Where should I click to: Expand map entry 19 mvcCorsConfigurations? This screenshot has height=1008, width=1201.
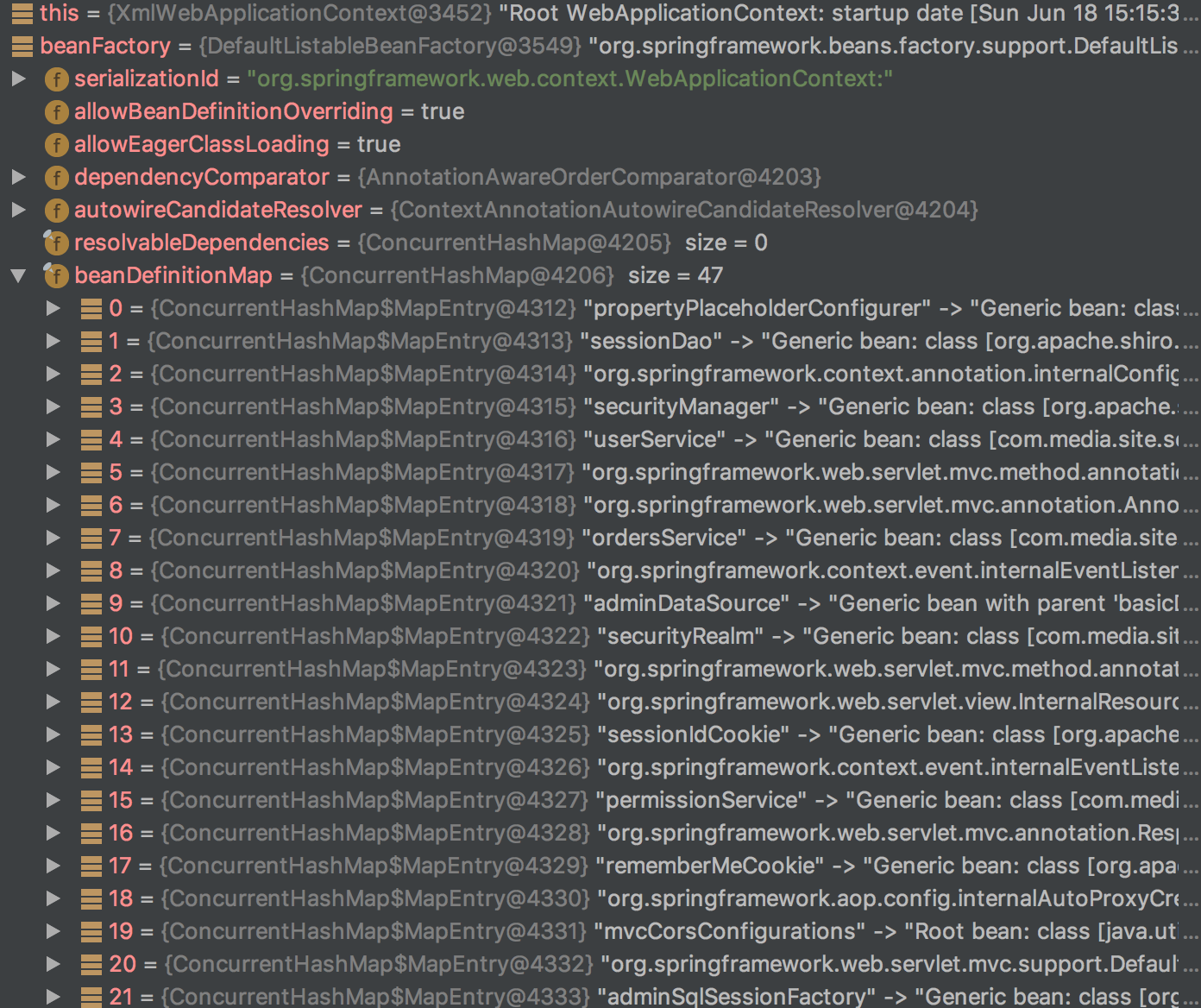53,931
